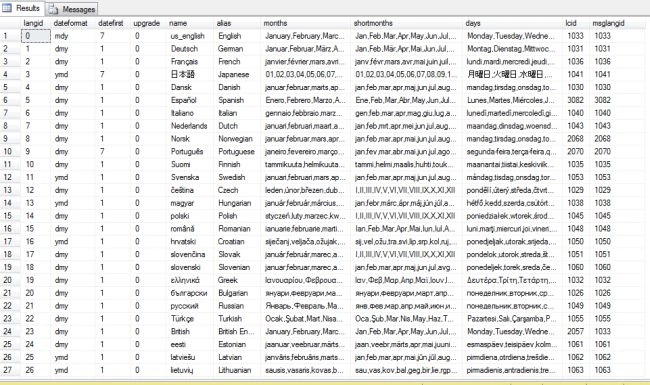Click the Enero,Febrero months cell
Image resolution: width=650 pixels, height=385 pixels.
[x=306, y=100]
